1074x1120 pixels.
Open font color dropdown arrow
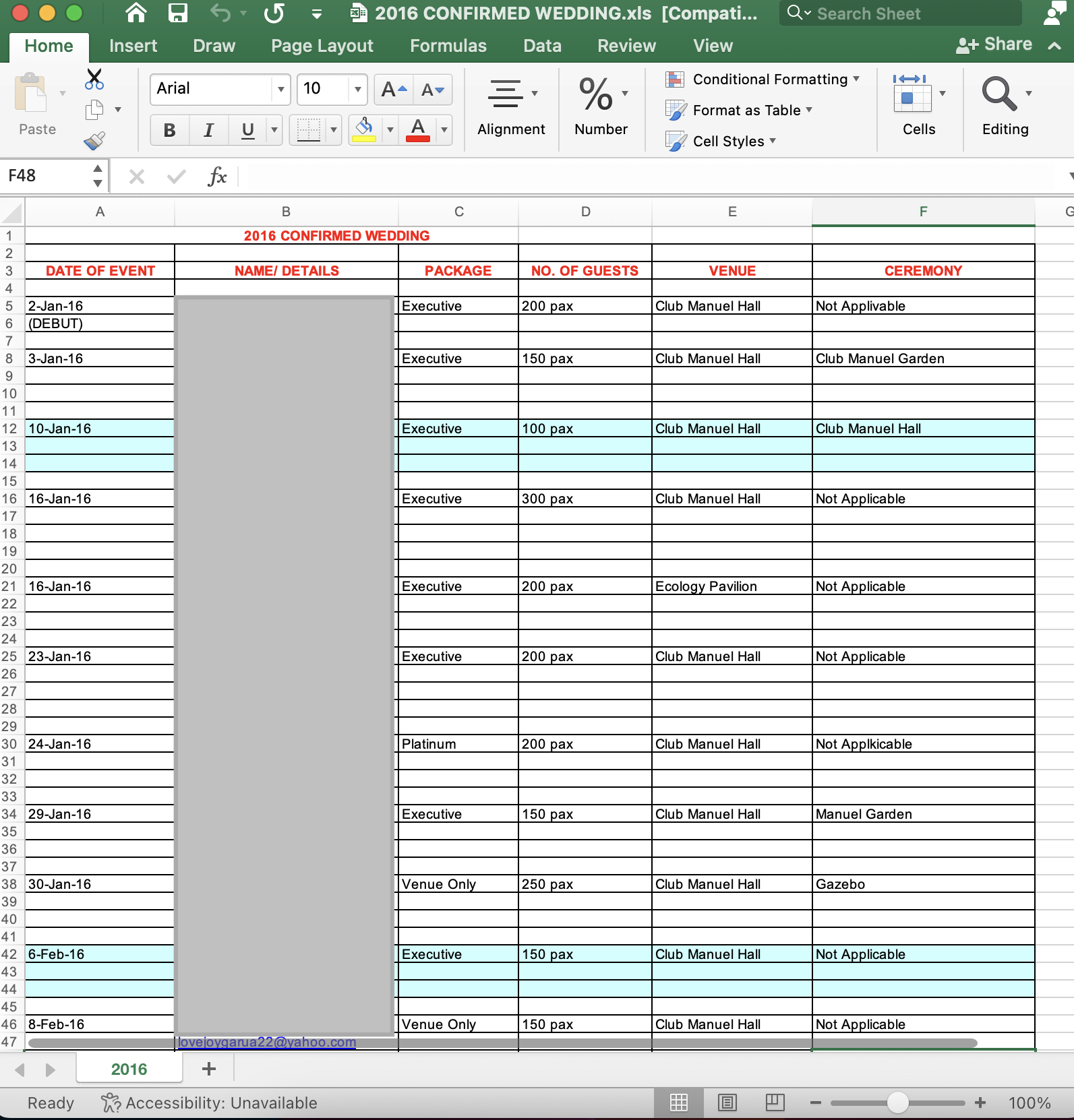pyautogui.click(x=444, y=130)
